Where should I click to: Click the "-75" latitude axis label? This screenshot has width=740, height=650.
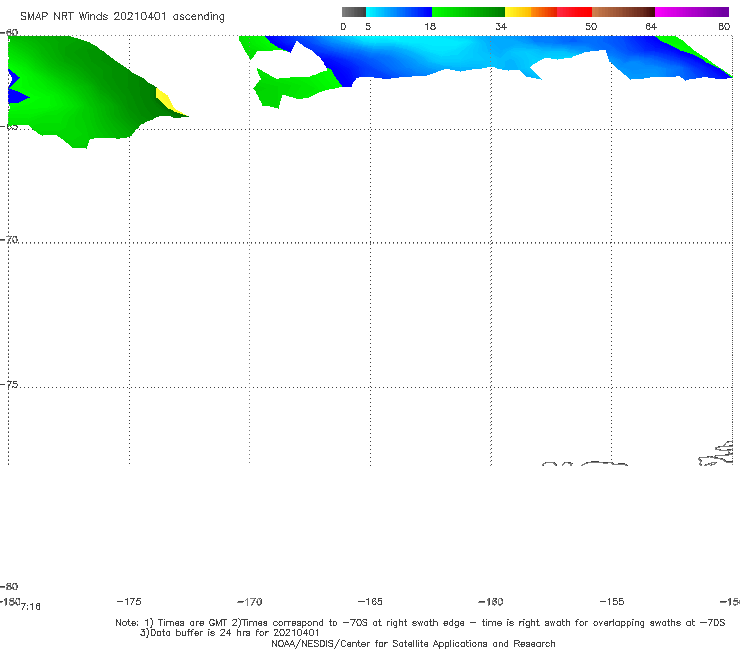pyautogui.click(x=9, y=385)
